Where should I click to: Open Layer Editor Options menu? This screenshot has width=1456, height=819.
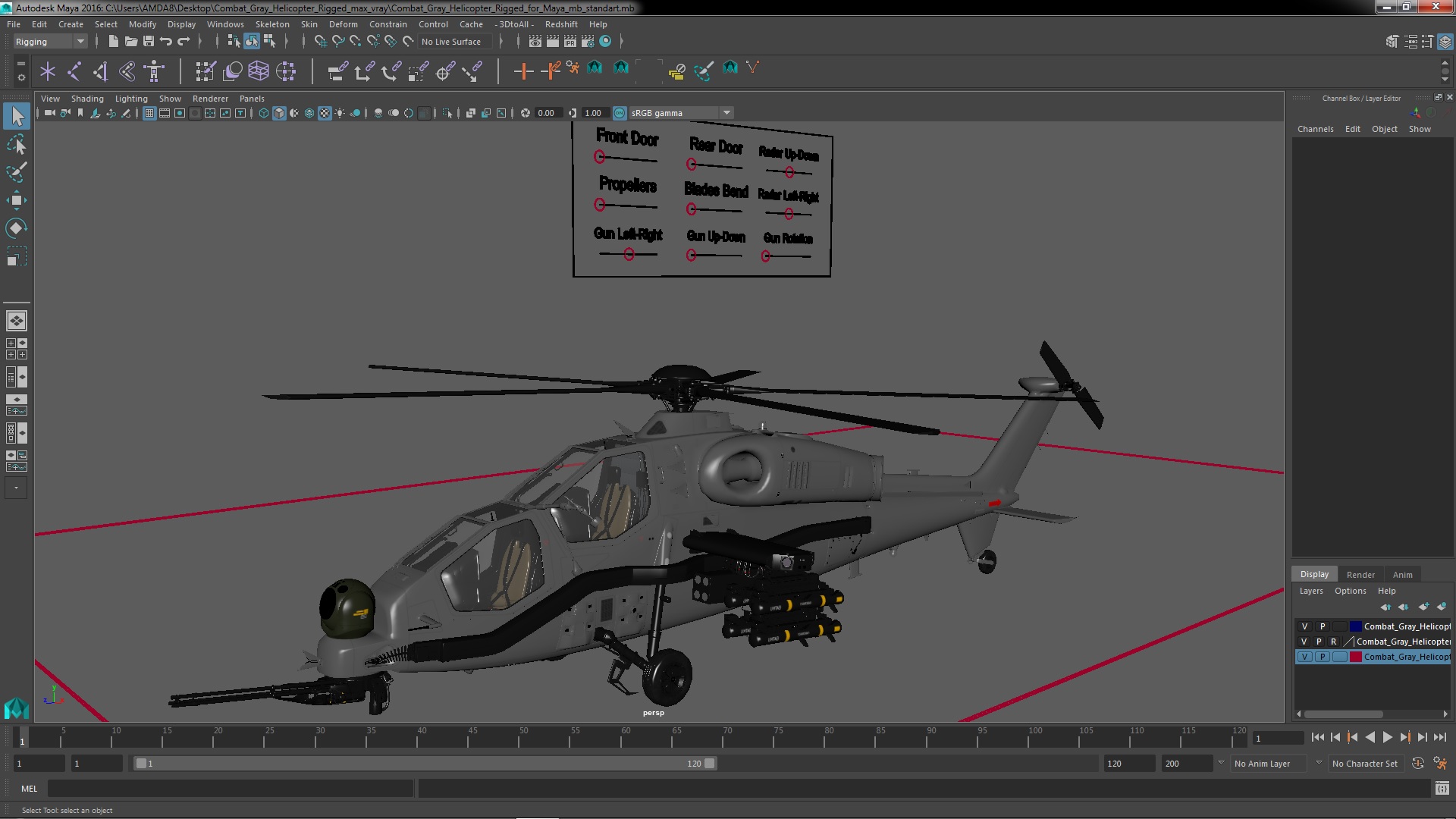click(1350, 591)
